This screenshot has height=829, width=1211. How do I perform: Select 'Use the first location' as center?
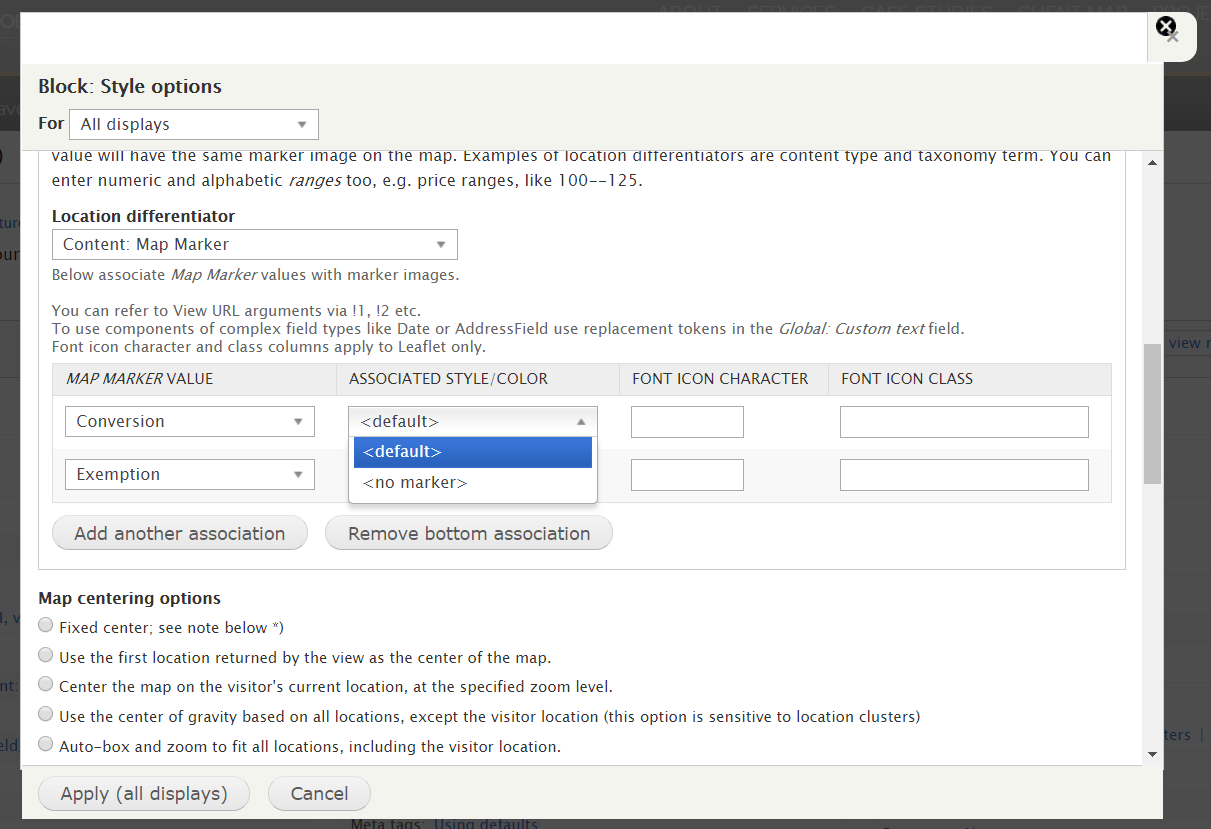(46, 656)
